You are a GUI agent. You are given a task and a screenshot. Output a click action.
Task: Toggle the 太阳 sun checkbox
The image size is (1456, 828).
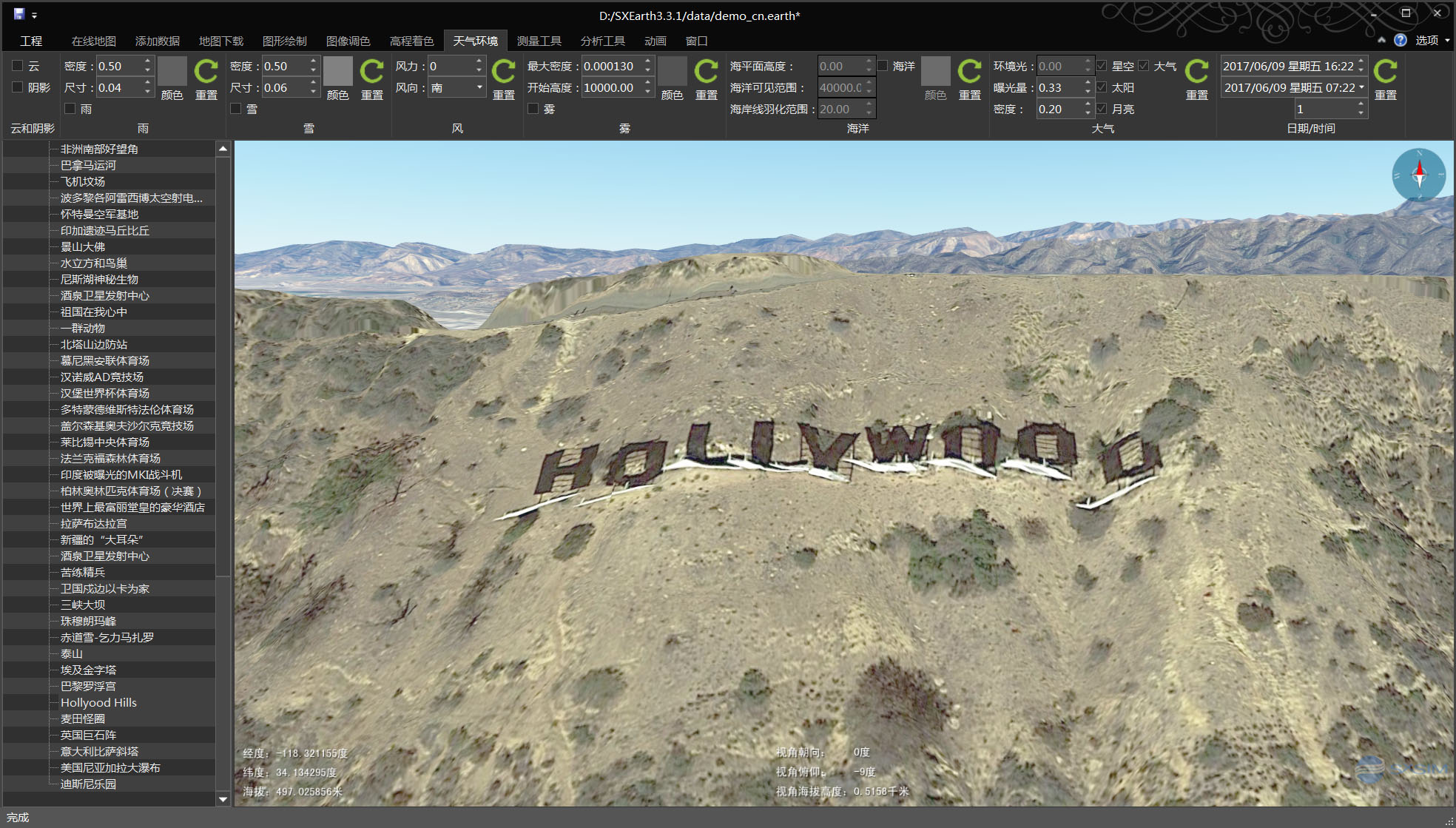pos(1102,87)
